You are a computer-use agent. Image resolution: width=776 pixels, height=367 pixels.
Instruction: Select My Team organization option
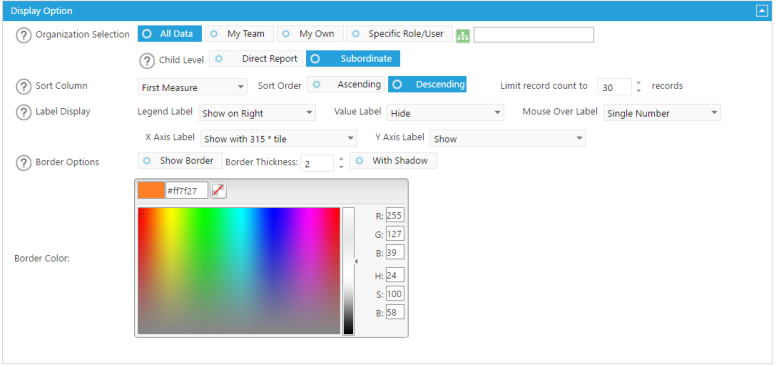[240, 34]
